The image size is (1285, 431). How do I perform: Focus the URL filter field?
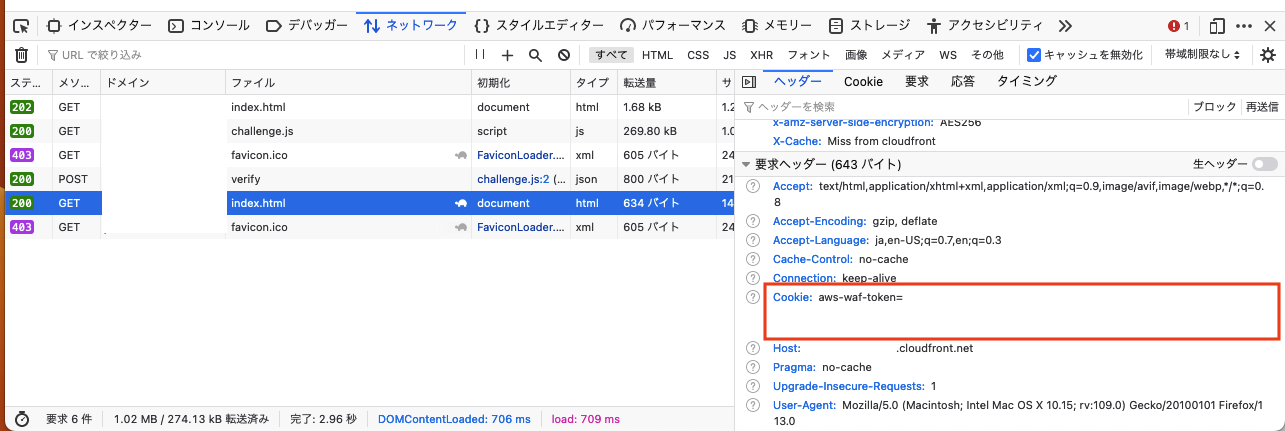point(253,55)
